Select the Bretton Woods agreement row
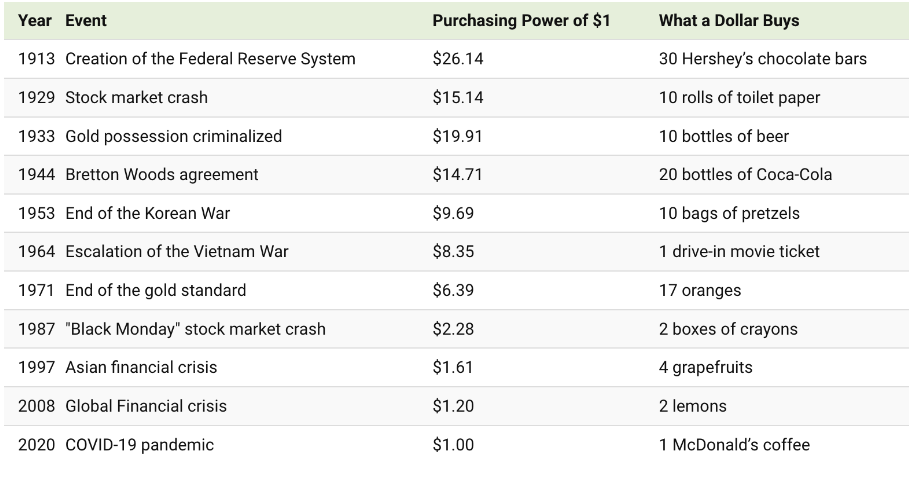The image size is (918, 479). [x=162, y=175]
